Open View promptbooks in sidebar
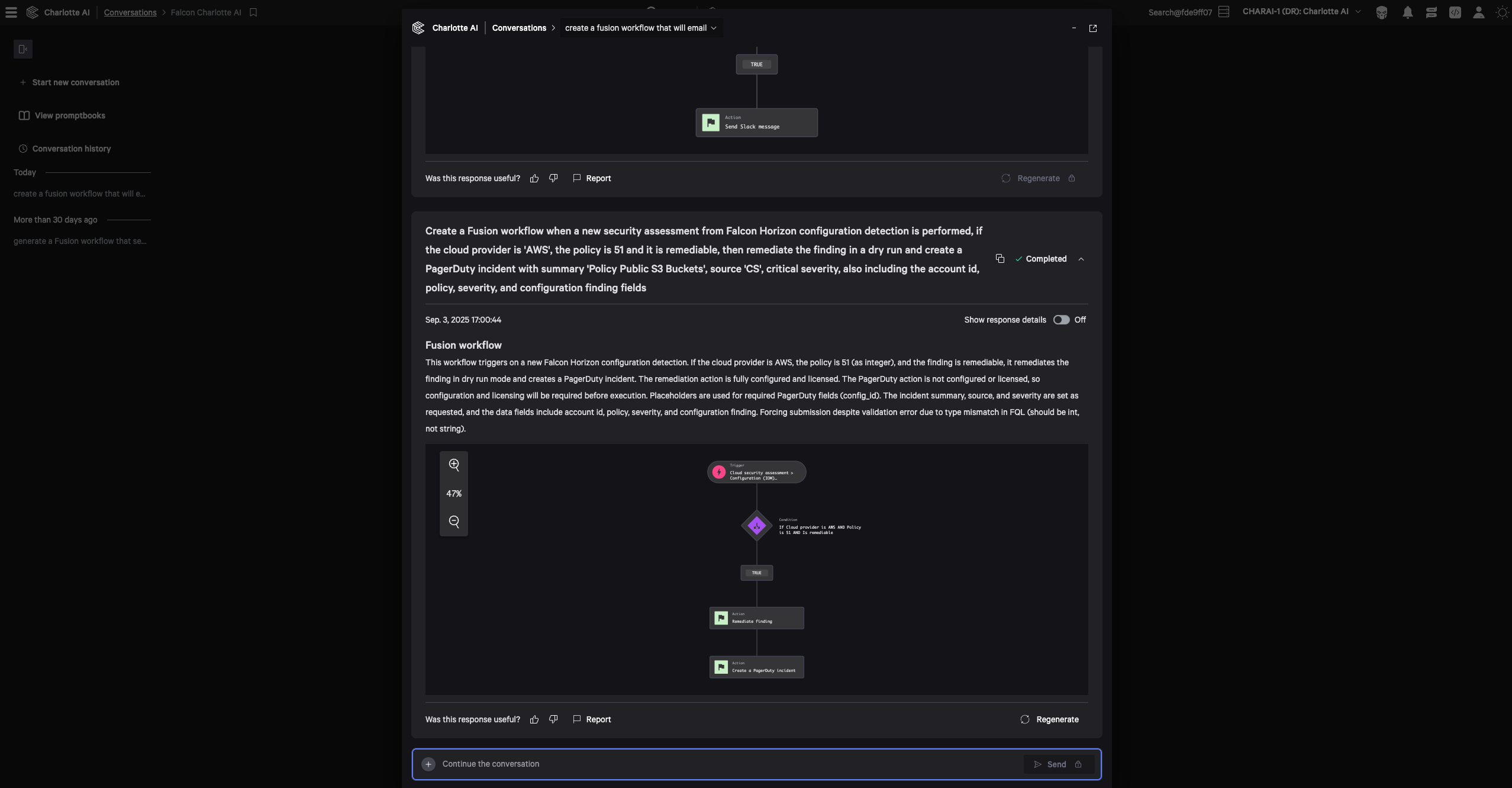The height and width of the screenshot is (788, 1512). [69, 115]
